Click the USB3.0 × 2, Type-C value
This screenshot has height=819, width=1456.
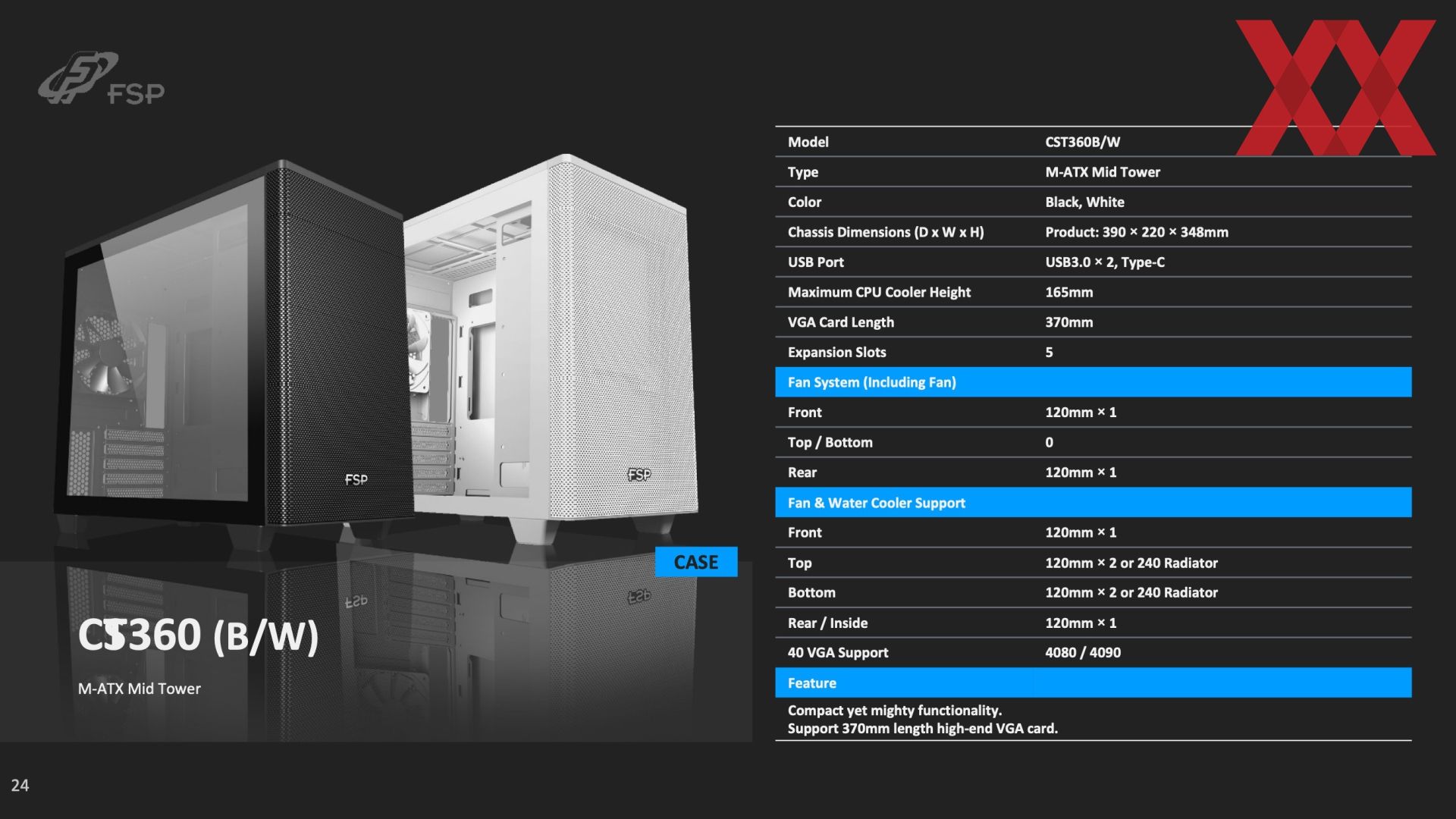[1104, 262]
